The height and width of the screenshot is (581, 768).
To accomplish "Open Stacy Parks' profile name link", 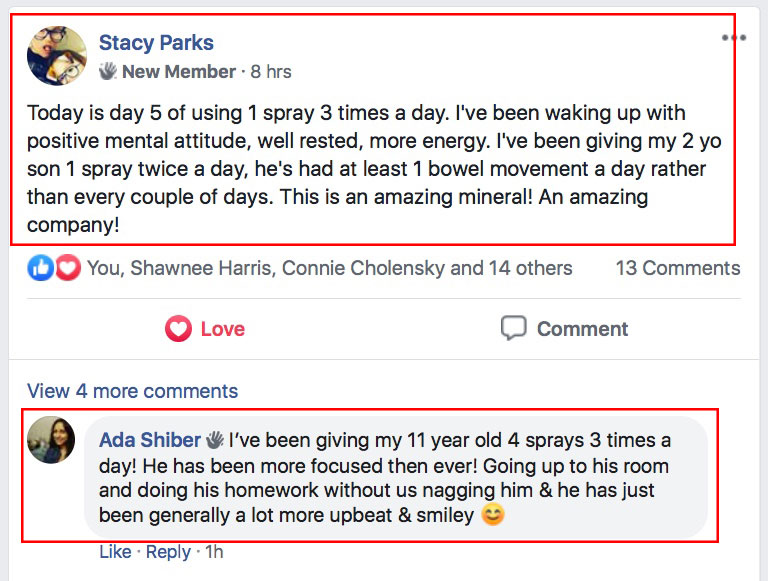I will (156, 43).
